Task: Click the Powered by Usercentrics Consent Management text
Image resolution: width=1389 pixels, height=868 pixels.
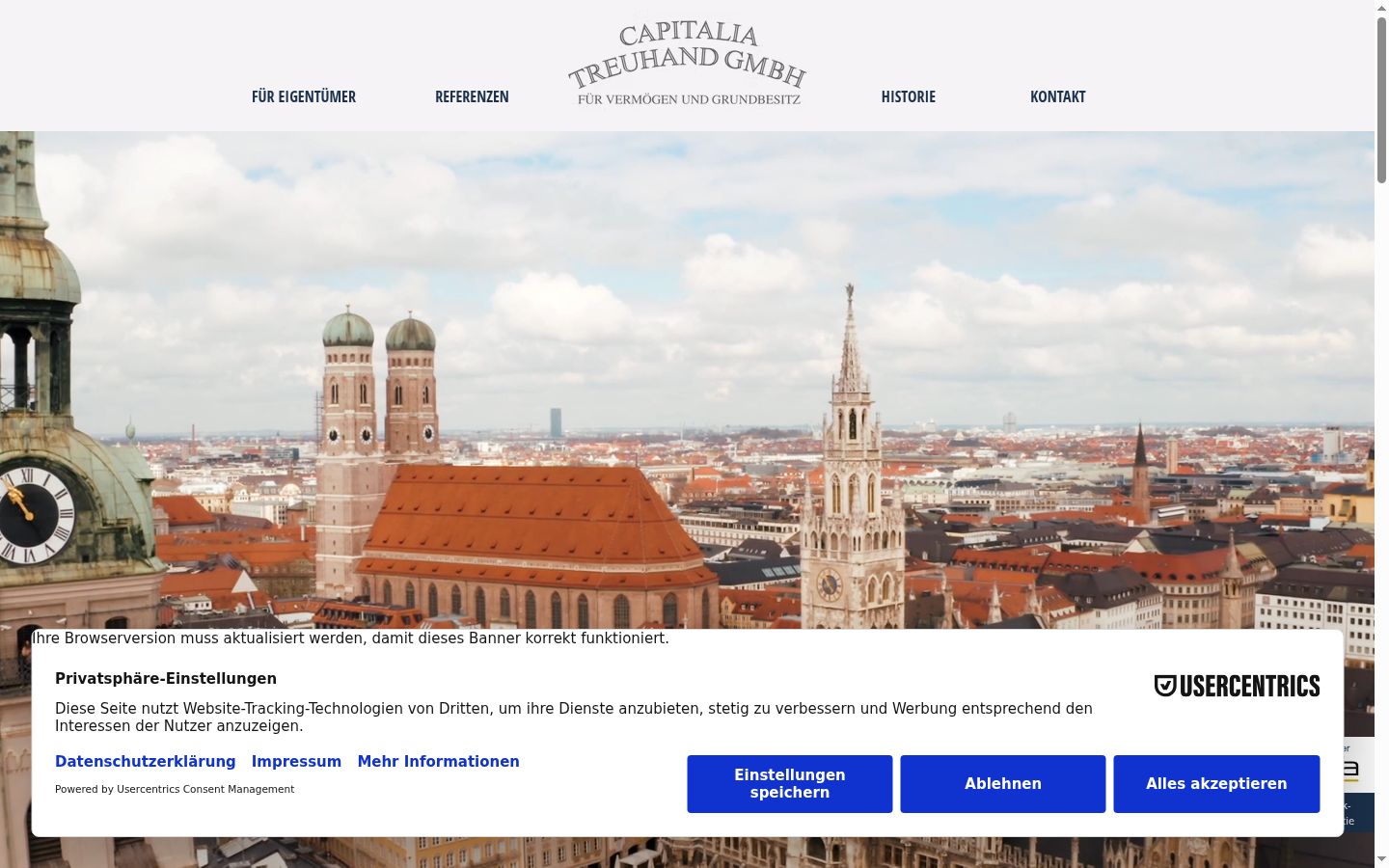Action: tap(175, 789)
